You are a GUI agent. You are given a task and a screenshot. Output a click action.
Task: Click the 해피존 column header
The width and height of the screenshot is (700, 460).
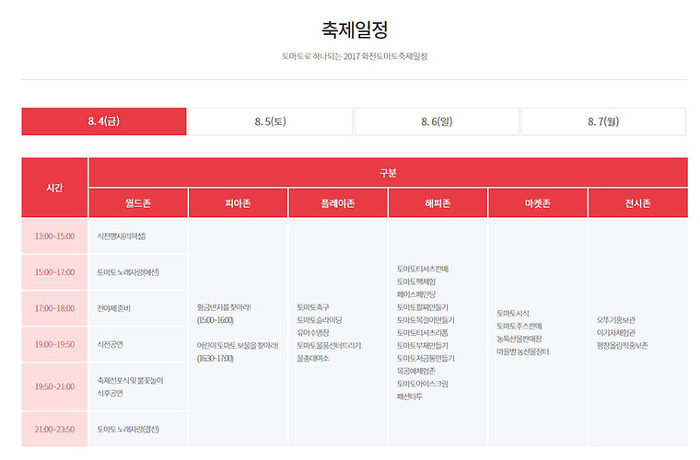pyautogui.click(x=438, y=203)
